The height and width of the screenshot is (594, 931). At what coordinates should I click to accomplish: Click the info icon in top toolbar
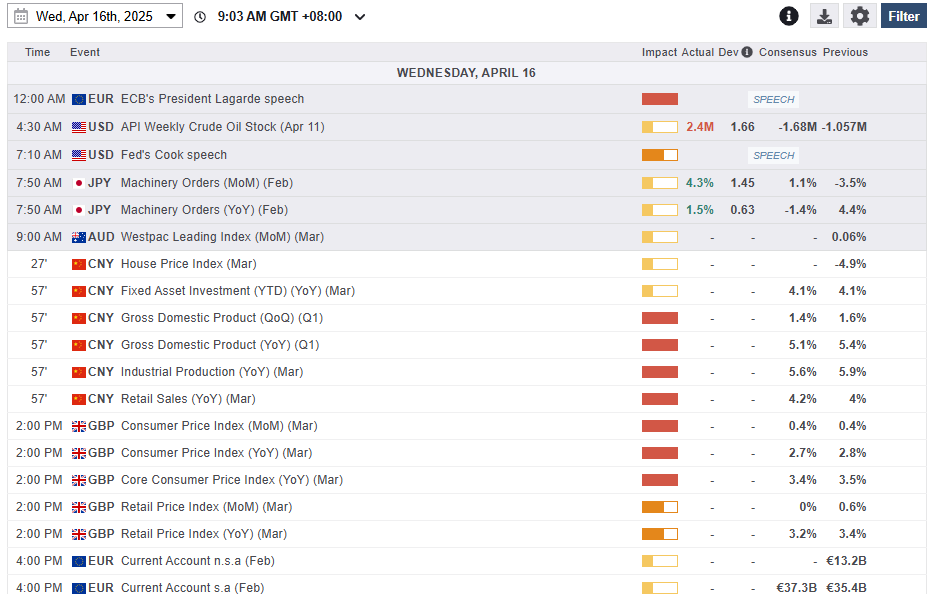click(x=789, y=16)
